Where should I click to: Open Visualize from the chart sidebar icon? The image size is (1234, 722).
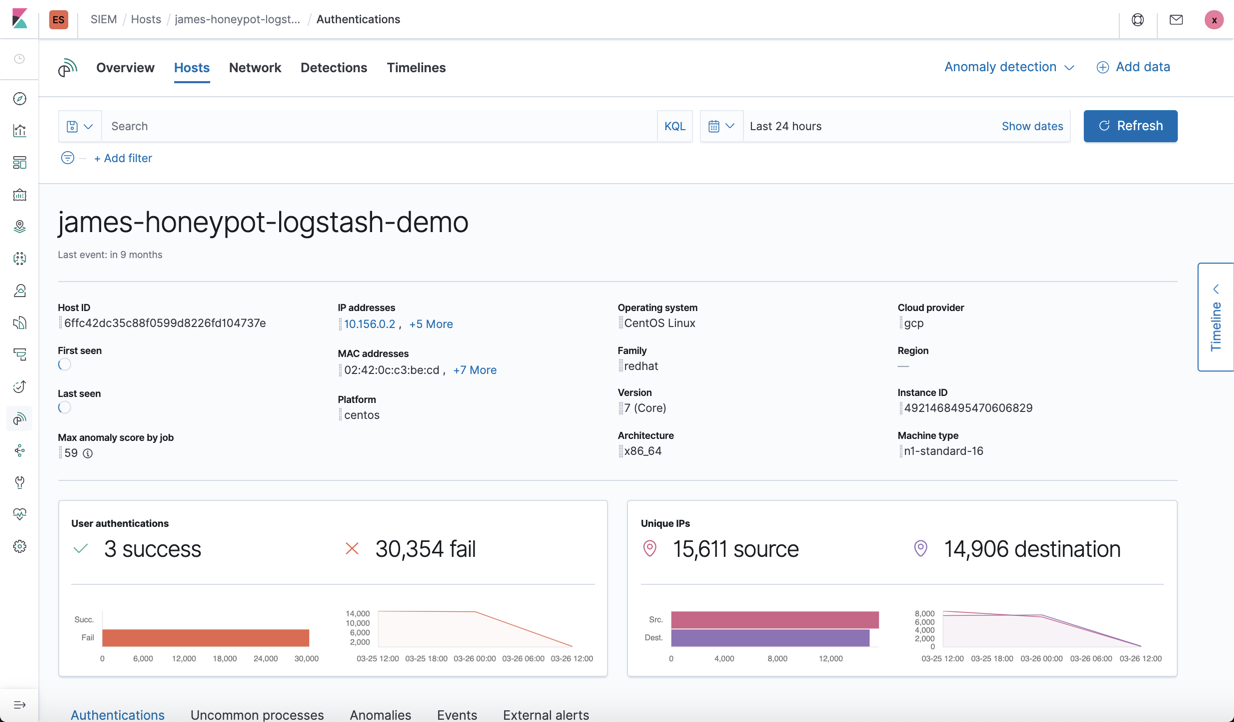19,131
